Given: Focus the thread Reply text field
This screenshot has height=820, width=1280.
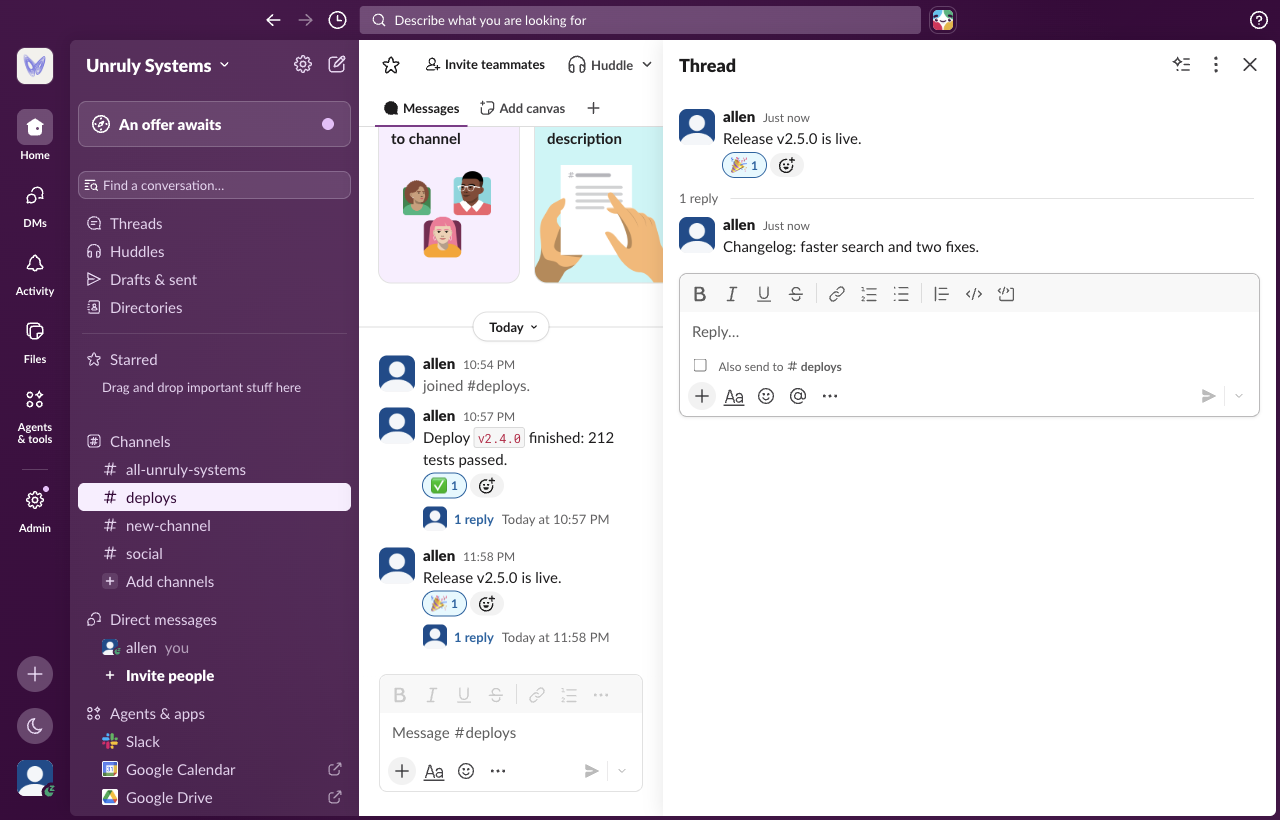Looking at the screenshot, I should point(969,332).
